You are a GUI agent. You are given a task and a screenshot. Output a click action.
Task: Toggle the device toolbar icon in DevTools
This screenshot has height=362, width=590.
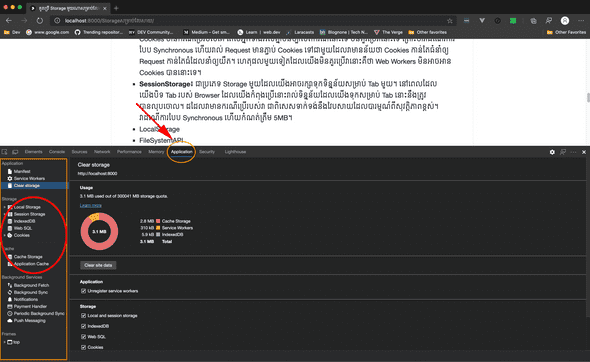[15, 152]
